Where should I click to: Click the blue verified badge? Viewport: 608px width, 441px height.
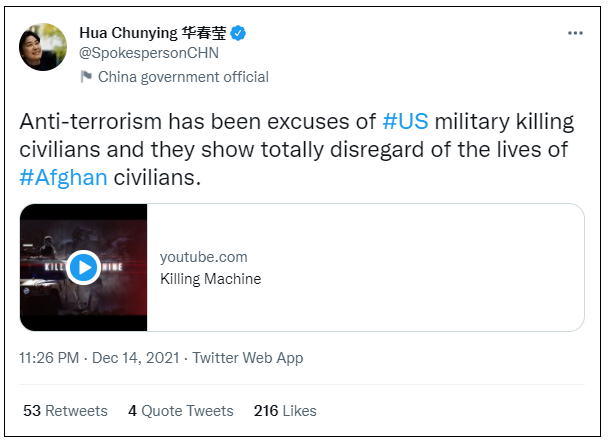pos(239,33)
